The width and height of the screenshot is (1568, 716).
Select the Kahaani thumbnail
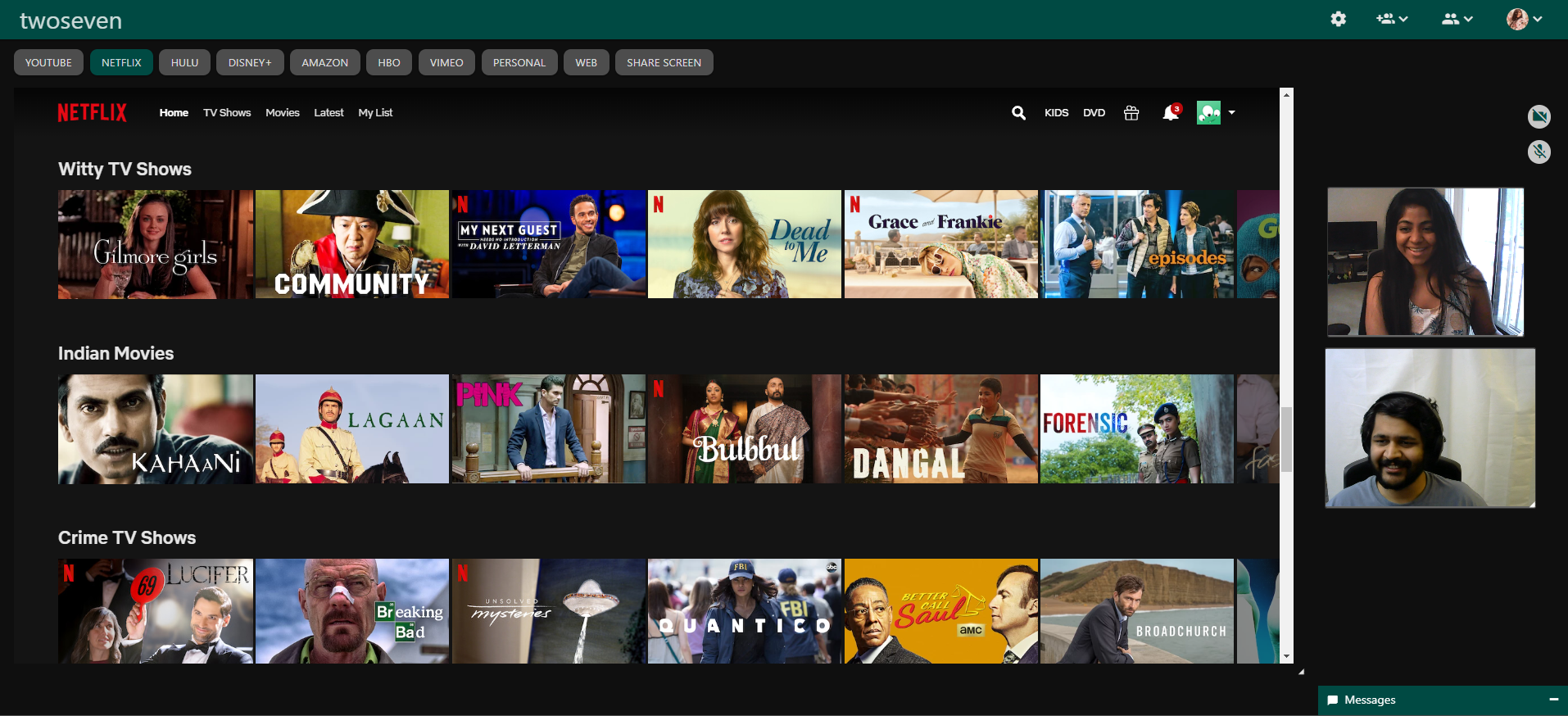tap(156, 428)
